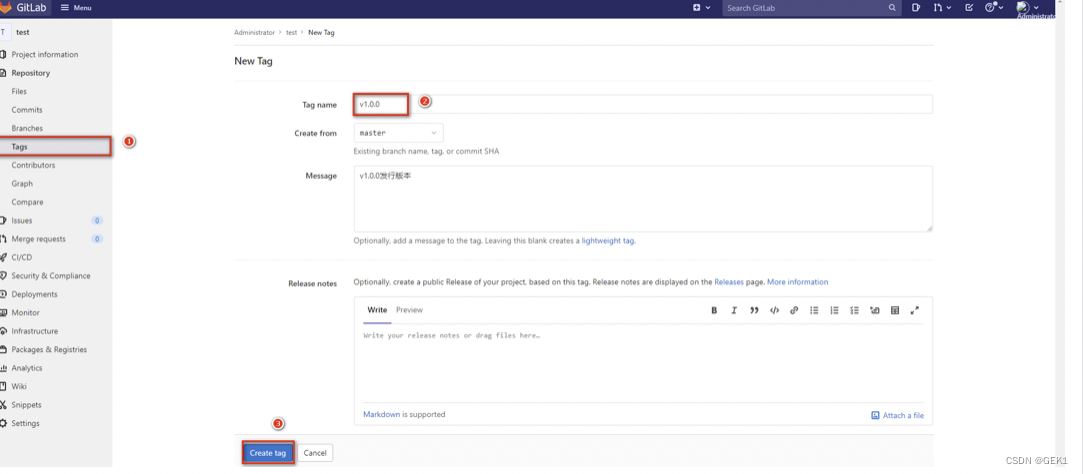The width and height of the screenshot is (1083, 474).
Task: Click the collapsible section icon in the editor toolbar
Action: [874, 310]
